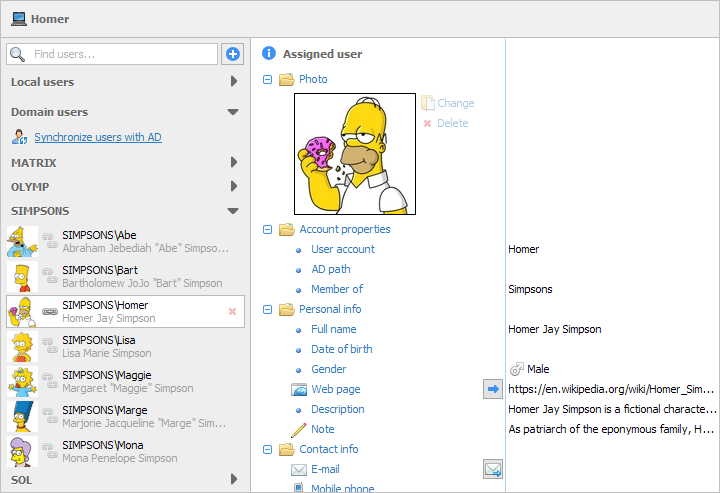This screenshot has height=493, width=720.
Task: Click the chain icon beside SIMPSONS\Marge
Action: (x=49, y=416)
